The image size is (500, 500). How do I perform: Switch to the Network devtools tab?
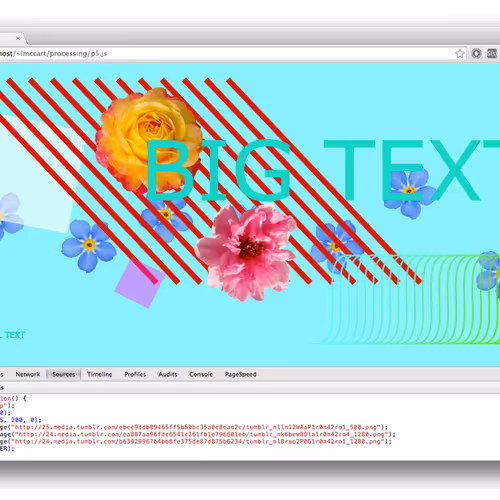point(28,374)
